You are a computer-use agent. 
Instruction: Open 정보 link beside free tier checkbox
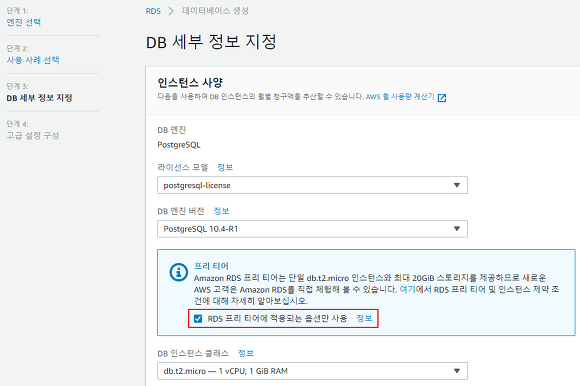click(x=364, y=318)
